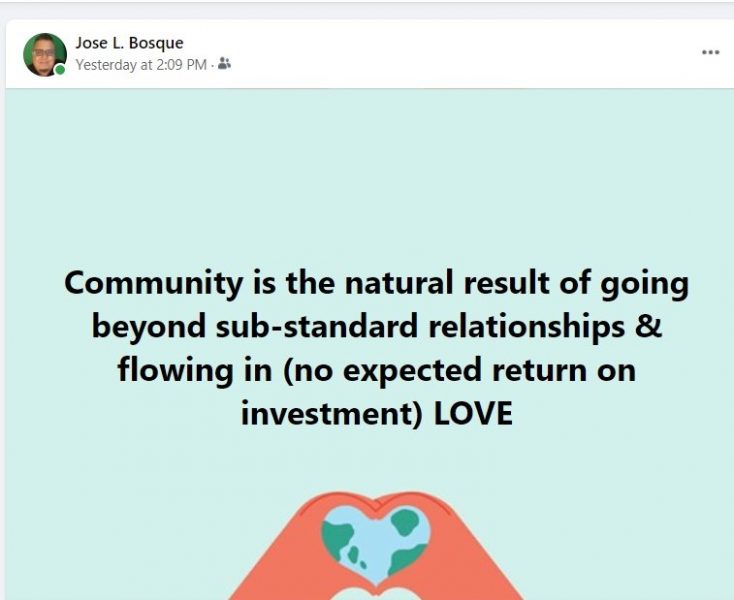Open the three-dot post options menu
Viewport: 734px width, 600px height.
point(710,52)
